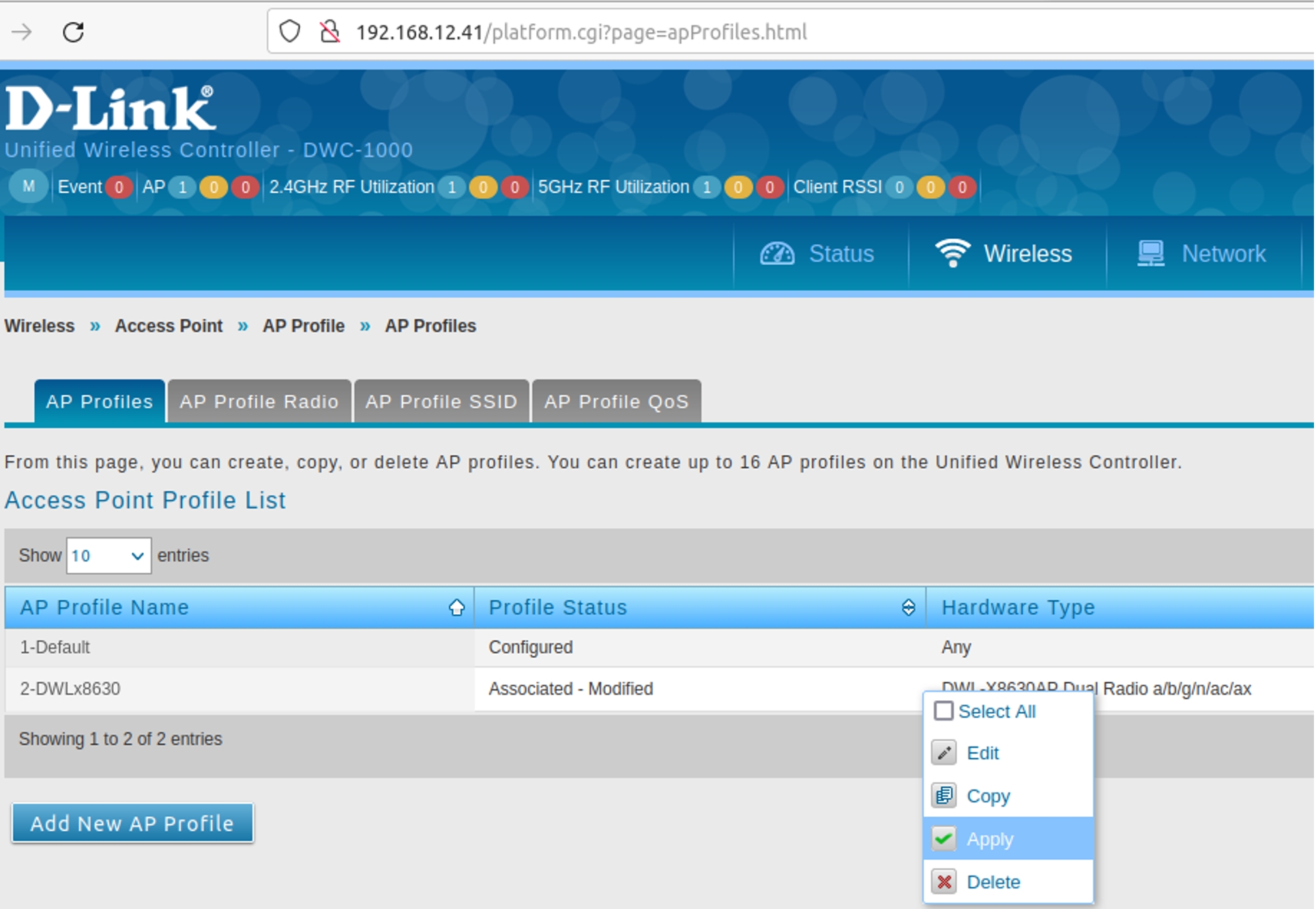The width and height of the screenshot is (1316, 909).
Task: Click the Network computer icon
Action: coord(1150,254)
